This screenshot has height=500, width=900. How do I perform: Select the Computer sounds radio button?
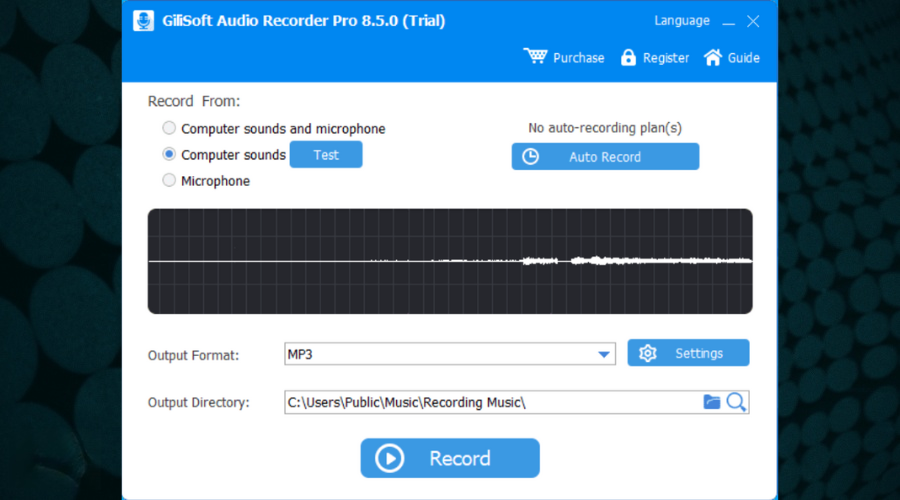tap(169, 154)
